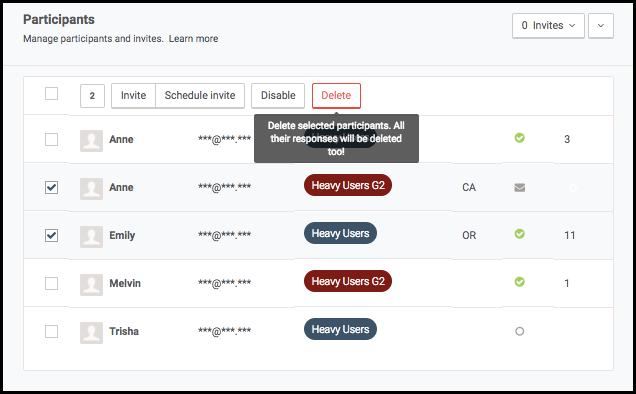Click the Participants heading
The height and width of the screenshot is (394, 636).
pos(59,19)
